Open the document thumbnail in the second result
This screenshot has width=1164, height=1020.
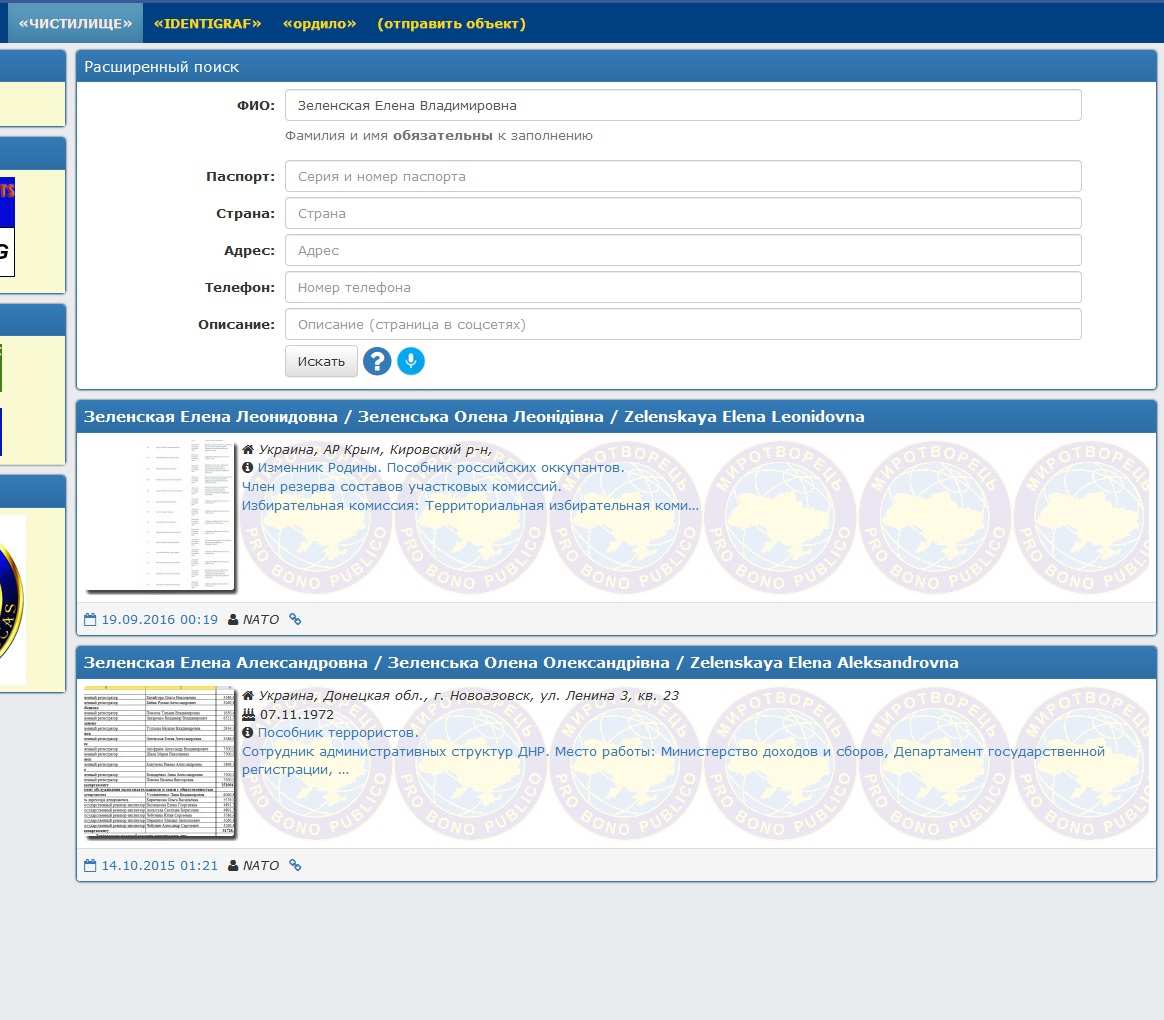pos(160,762)
